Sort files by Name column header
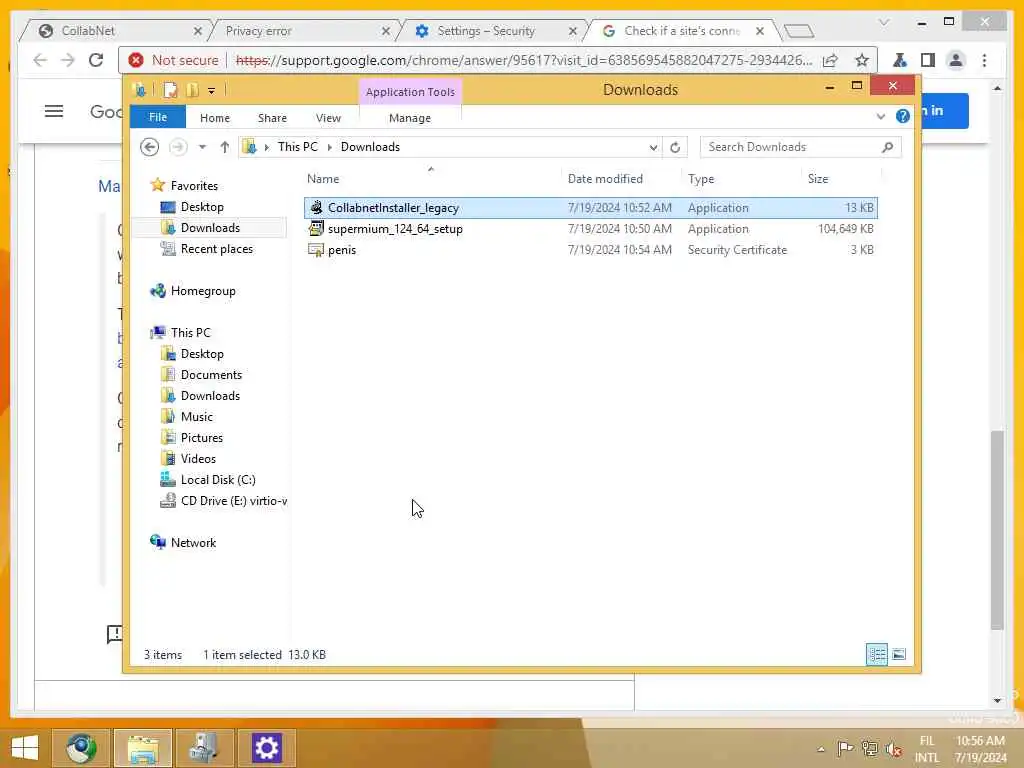1024x768 pixels. (x=323, y=178)
